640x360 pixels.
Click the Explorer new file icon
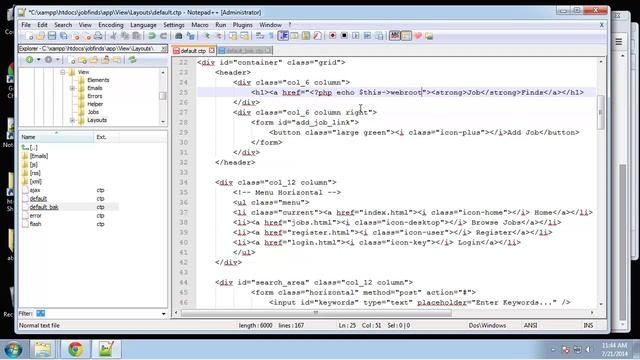click(72, 60)
